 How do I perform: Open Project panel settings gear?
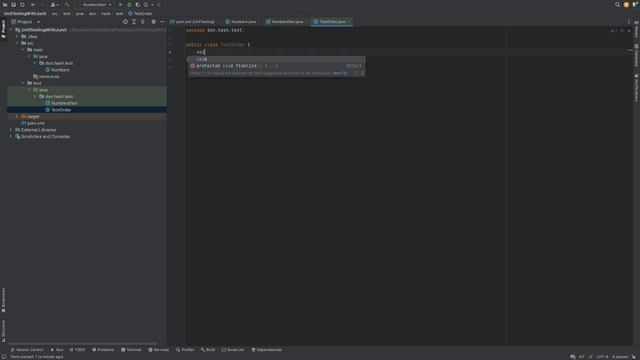tap(153, 22)
